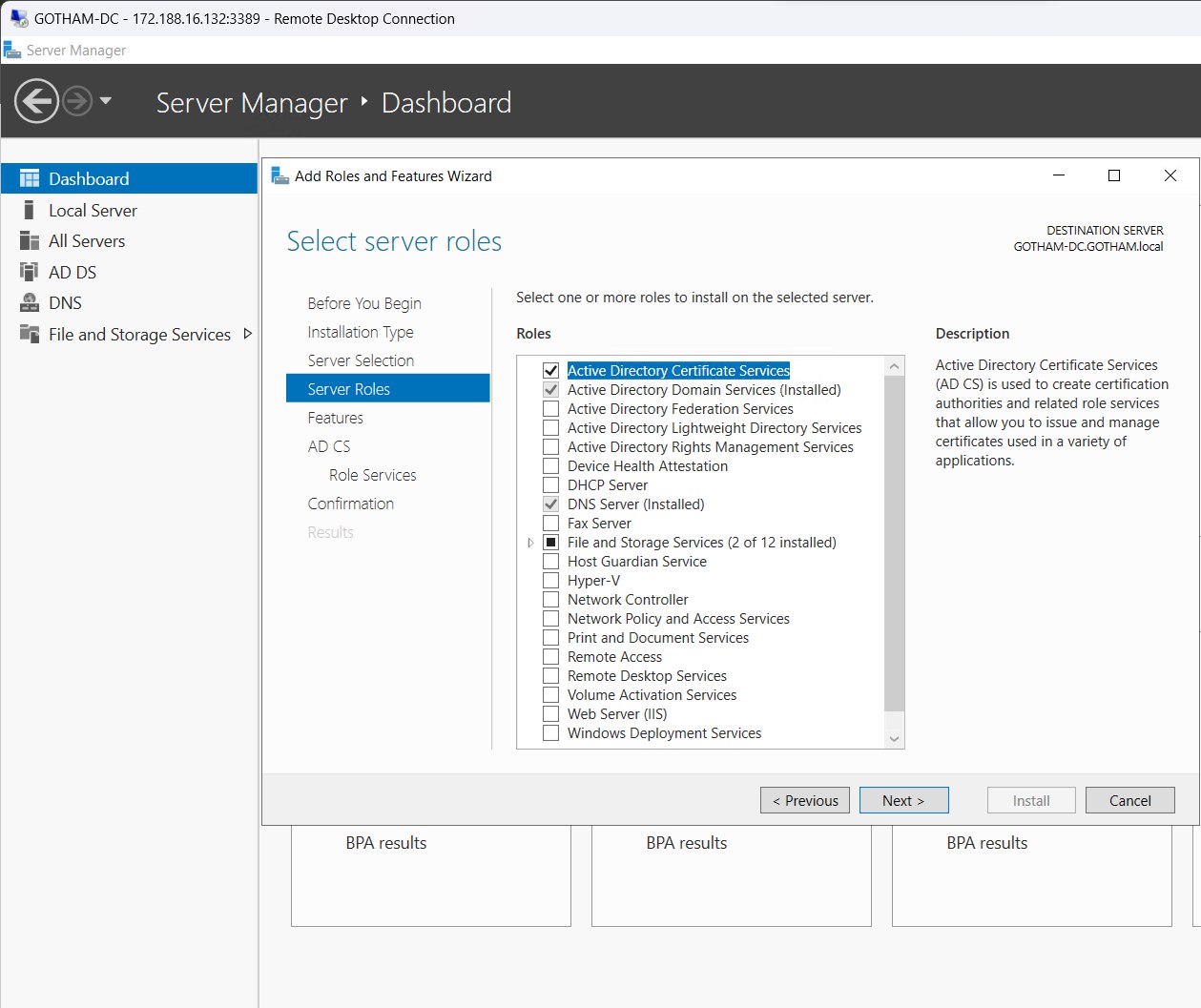The height and width of the screenshot is (1008, 1201).
Task: Click the Next button
Action: click(902, 800)
